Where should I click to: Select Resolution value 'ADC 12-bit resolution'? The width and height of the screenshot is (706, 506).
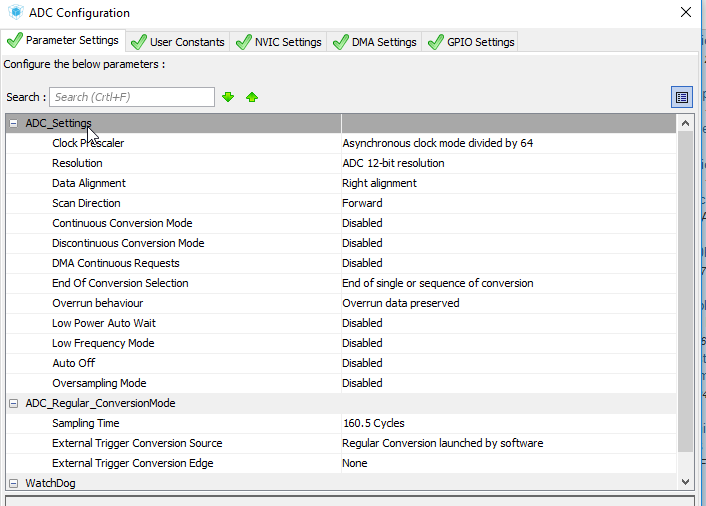tap(393, 163)
